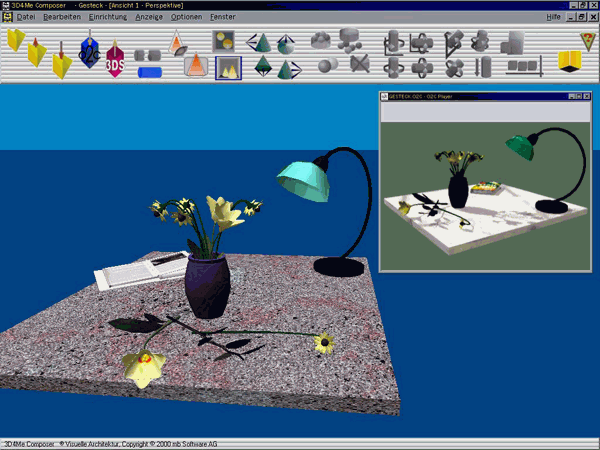Click the cone with orbit ring icon
The image size is (600, 450).
click(176, 43)
